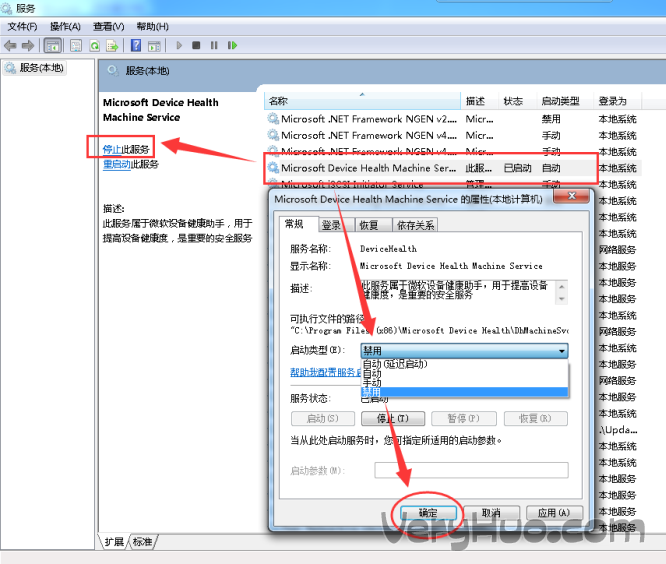
Task: Select the Microsoft iSCSI Initiator Service row
Action: pos(453,184)
